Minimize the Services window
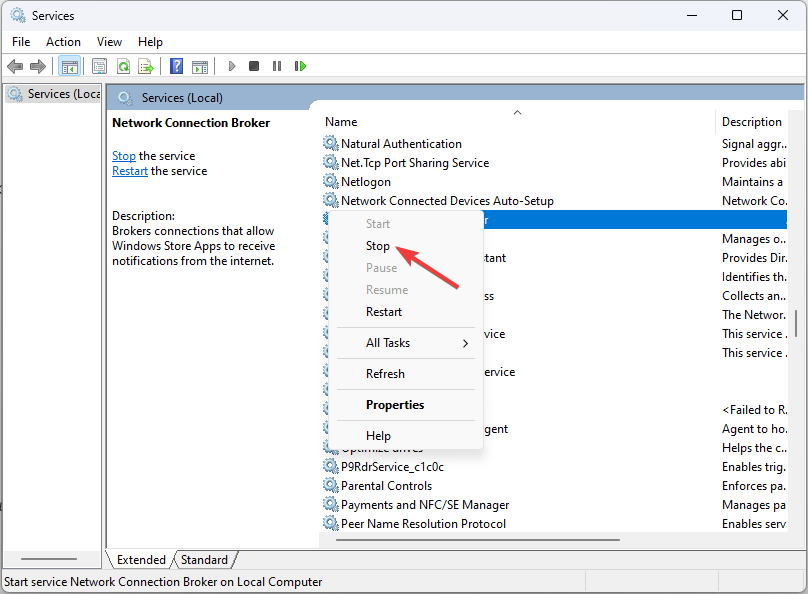 pos(692,15)
